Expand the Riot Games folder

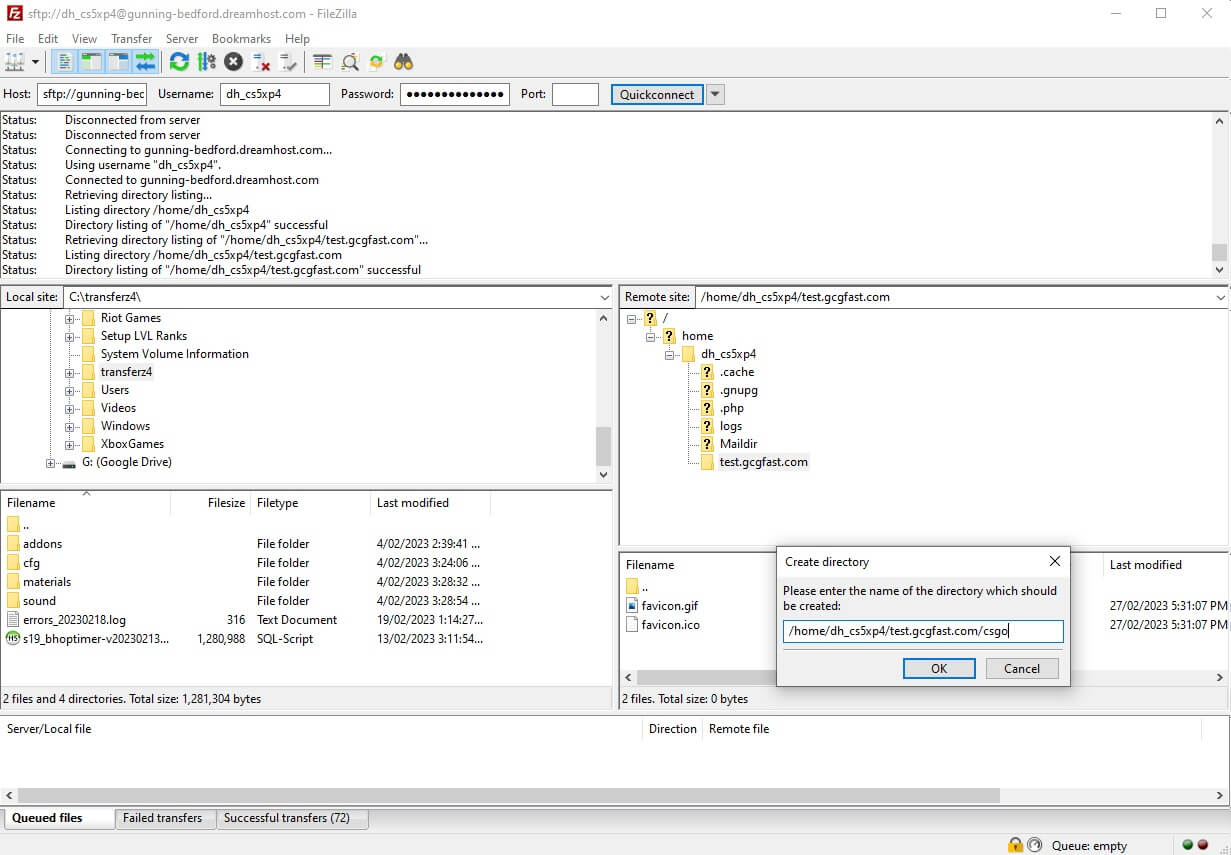click(x=70, y=318)
